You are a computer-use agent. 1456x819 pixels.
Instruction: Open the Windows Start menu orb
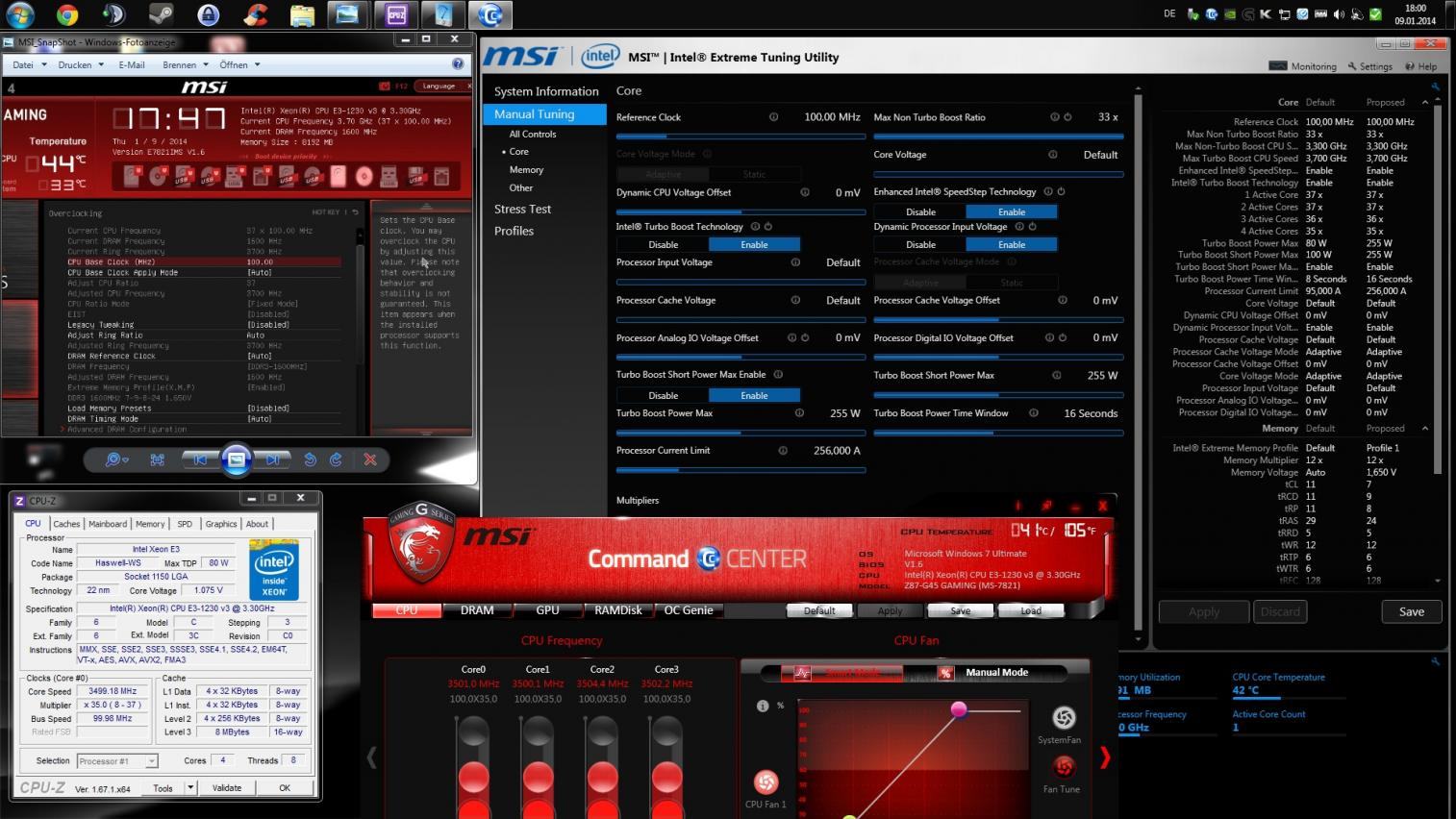20,14
